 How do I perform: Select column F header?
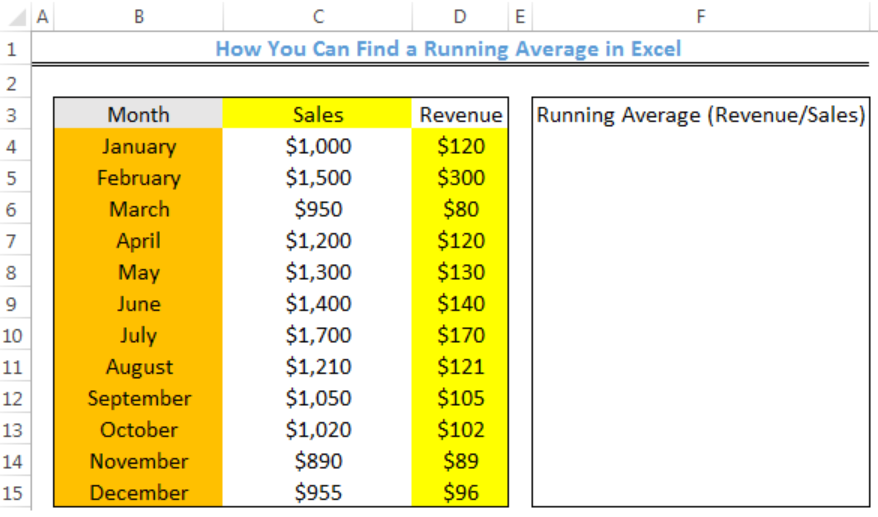tap(700, 16)
